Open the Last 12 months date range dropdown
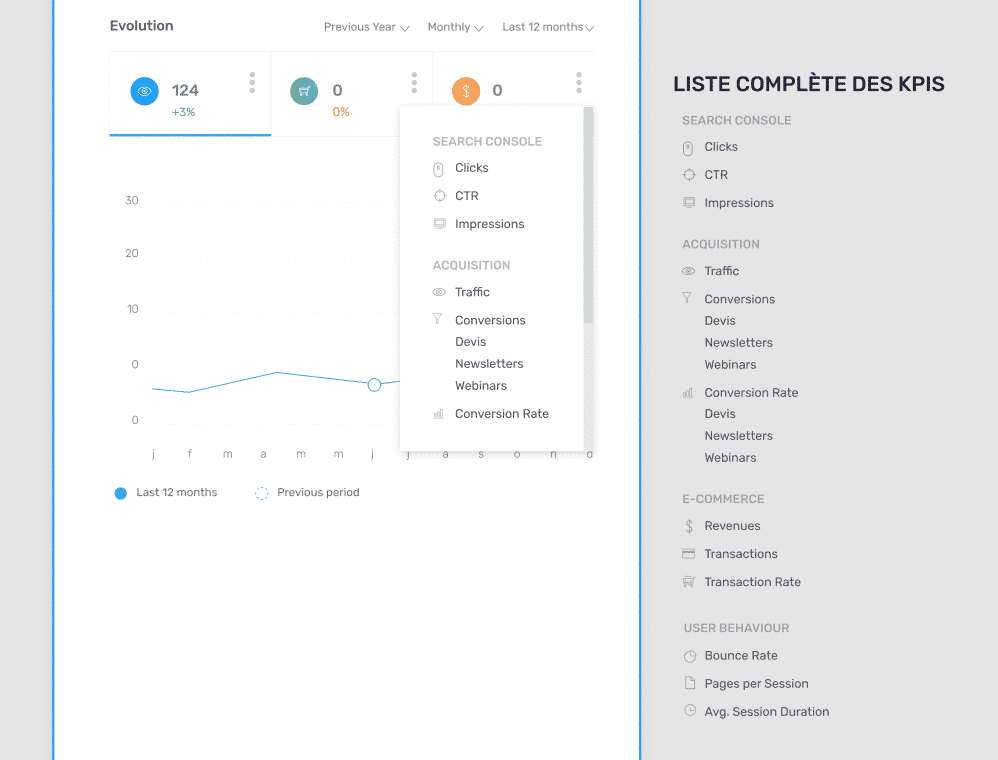 click(x=547, y=27)
